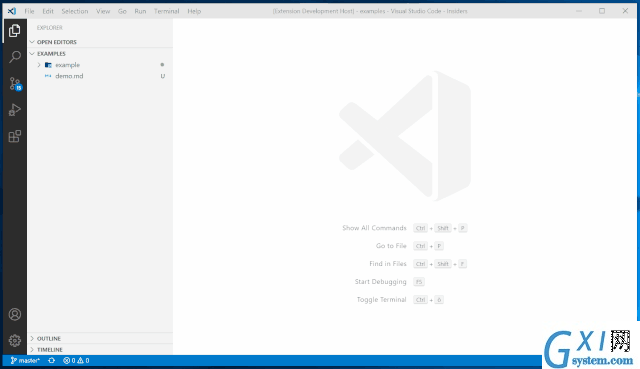Select the example folder name
This screenshot has width=640, height=369.
(x=67, y=65)
